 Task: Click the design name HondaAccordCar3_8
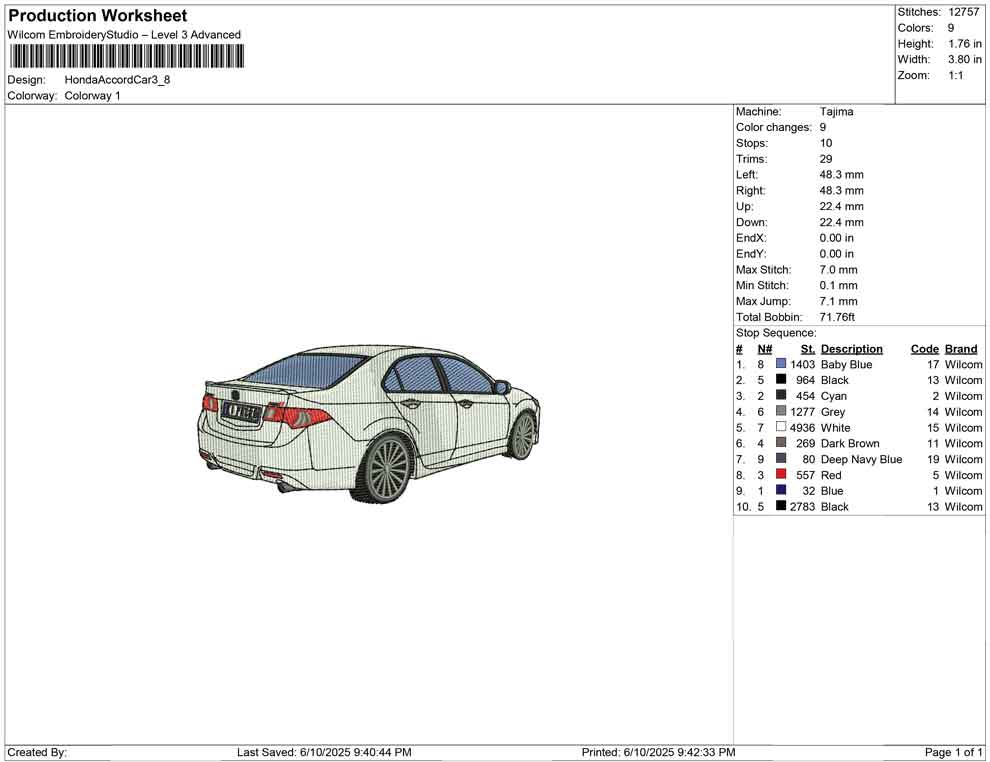[117, 80]
